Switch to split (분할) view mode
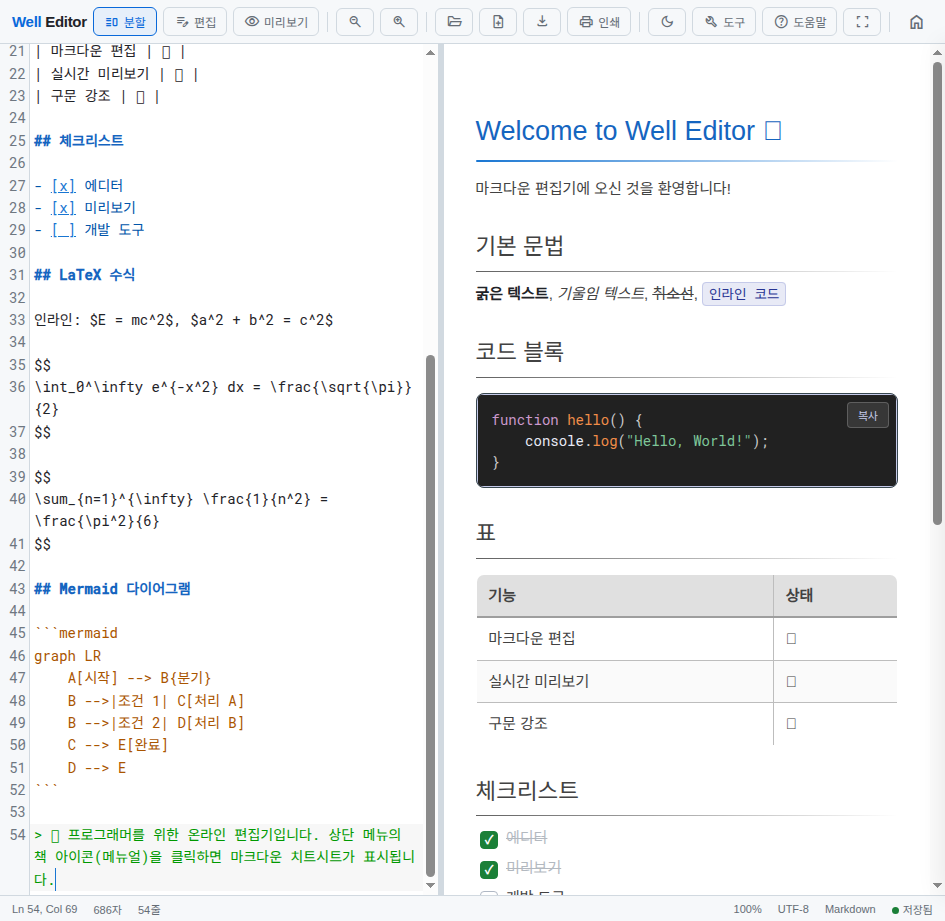This screenshot has width=945, height=921. pyautogui.click(x=125, y=22)
